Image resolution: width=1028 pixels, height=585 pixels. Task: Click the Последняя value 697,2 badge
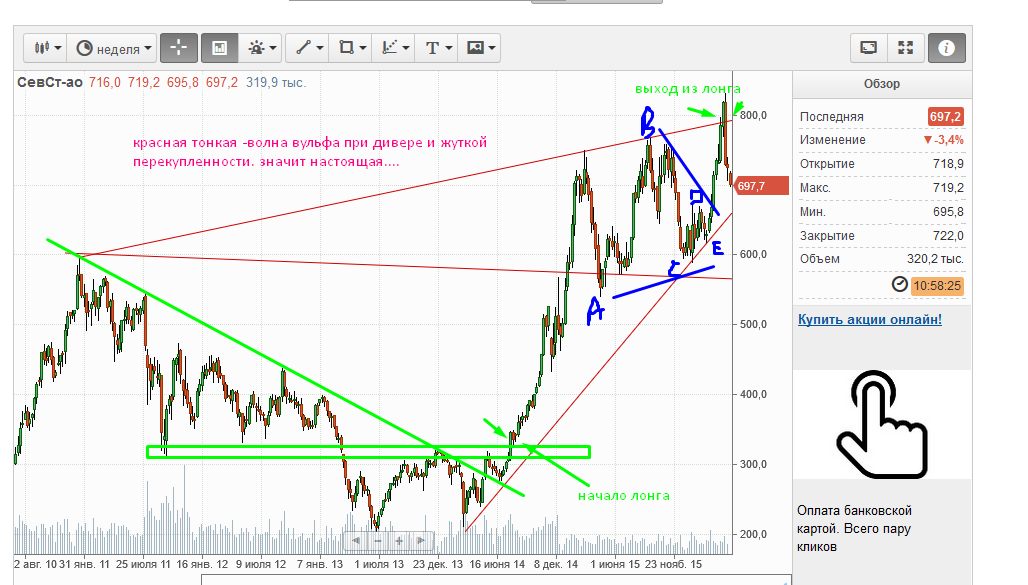pyautogui.click(x=945, y=117)
